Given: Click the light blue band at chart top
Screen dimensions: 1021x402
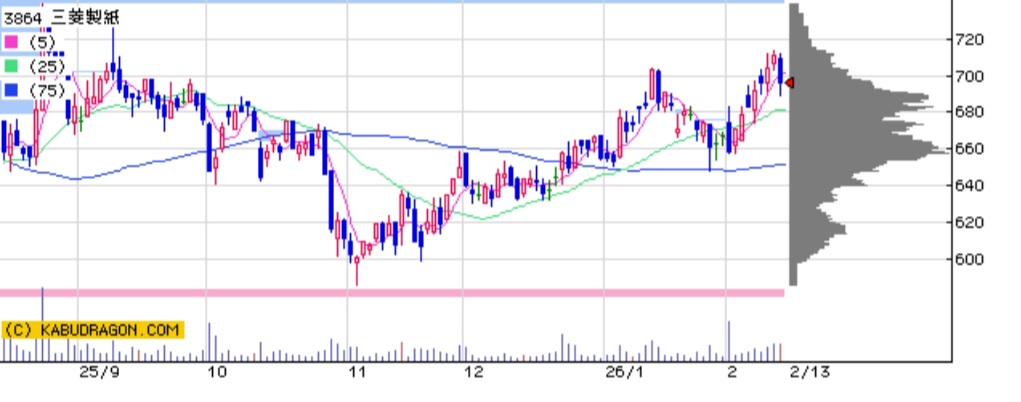Looking at the screenshot, I should point(400,2).
